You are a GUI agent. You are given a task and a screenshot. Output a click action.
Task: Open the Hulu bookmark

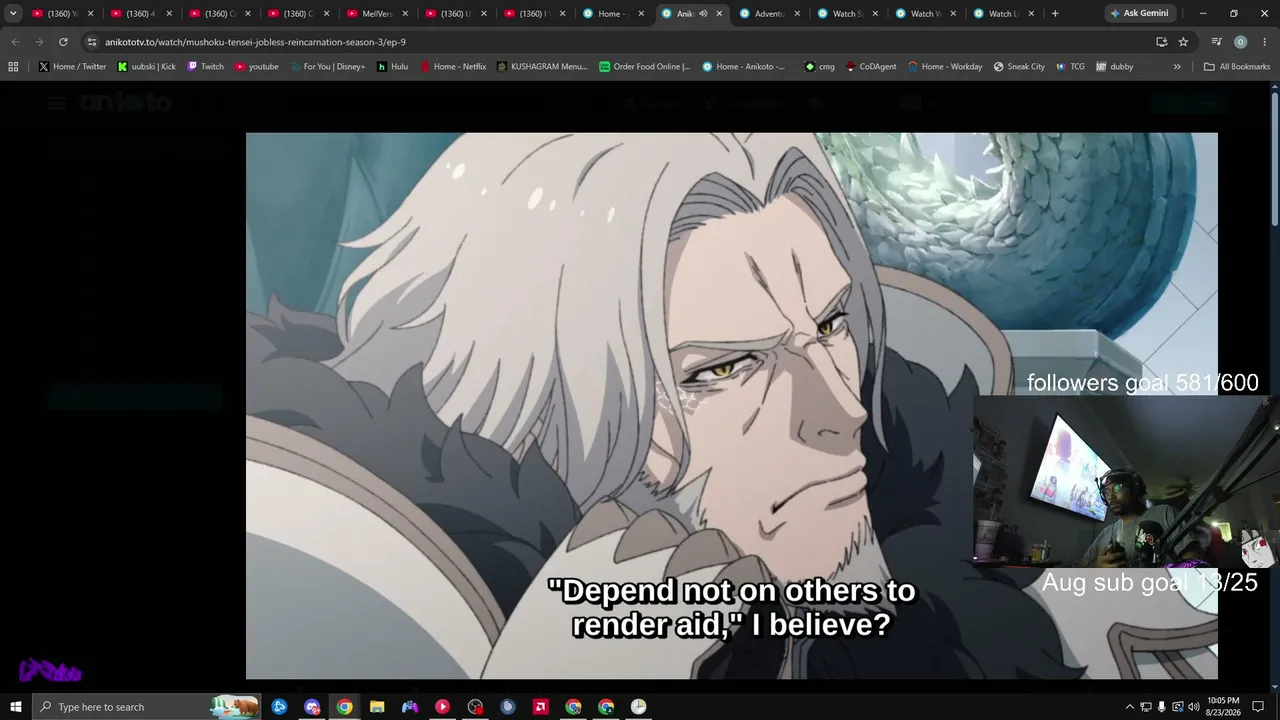pyautogui.click(x=392, y=67)
